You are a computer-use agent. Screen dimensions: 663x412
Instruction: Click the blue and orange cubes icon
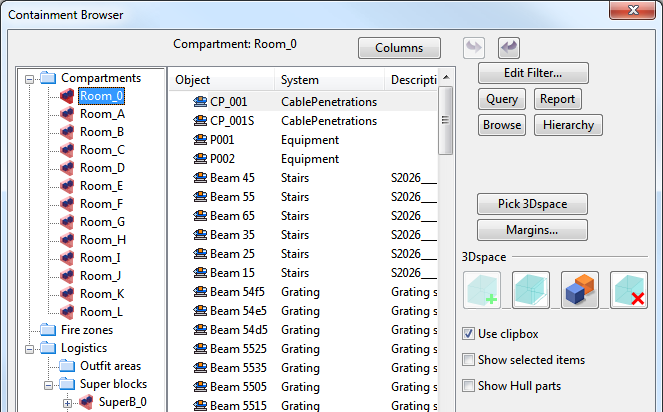[x=580, y=290]
